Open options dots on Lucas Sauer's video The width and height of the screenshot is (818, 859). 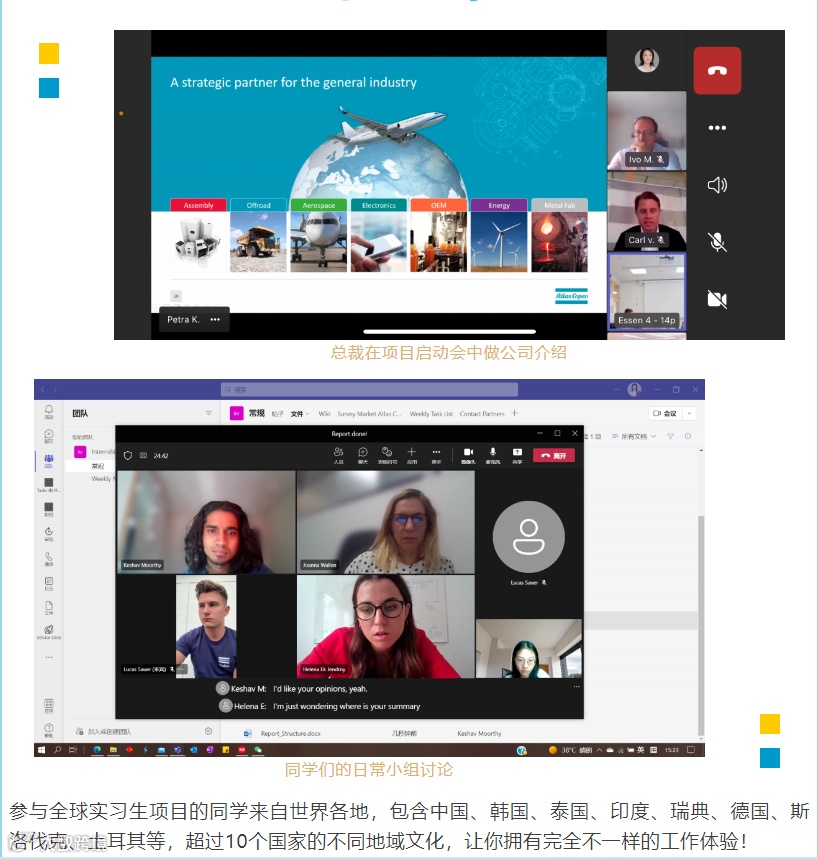coord(182,669)
